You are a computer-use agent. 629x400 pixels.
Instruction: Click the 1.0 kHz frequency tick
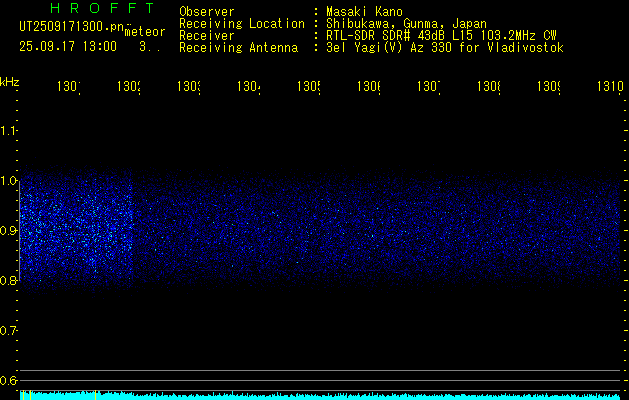(9, 181)
